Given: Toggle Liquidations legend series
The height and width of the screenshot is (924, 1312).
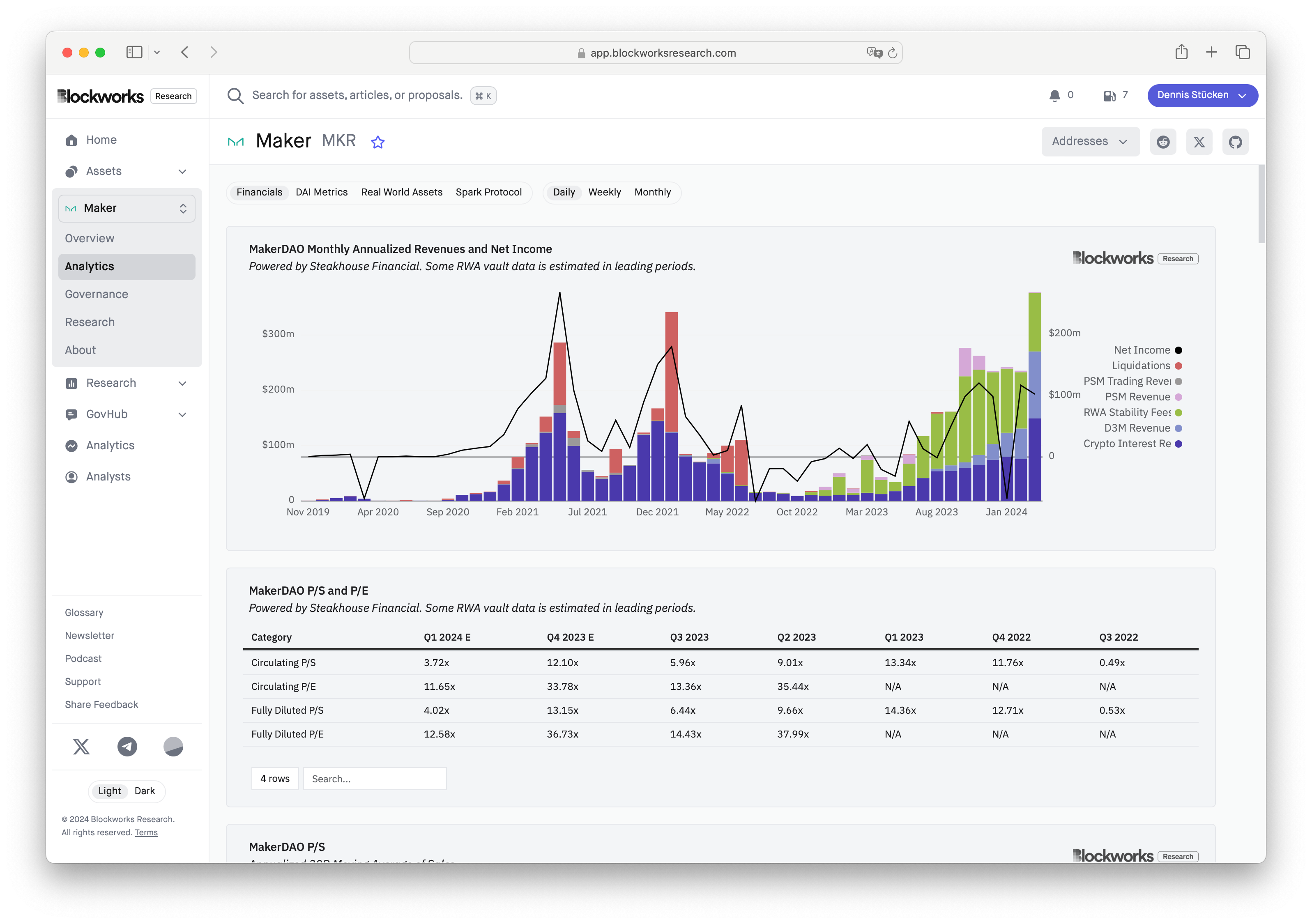Looking at the screenshot, I should click(1146, 366).
